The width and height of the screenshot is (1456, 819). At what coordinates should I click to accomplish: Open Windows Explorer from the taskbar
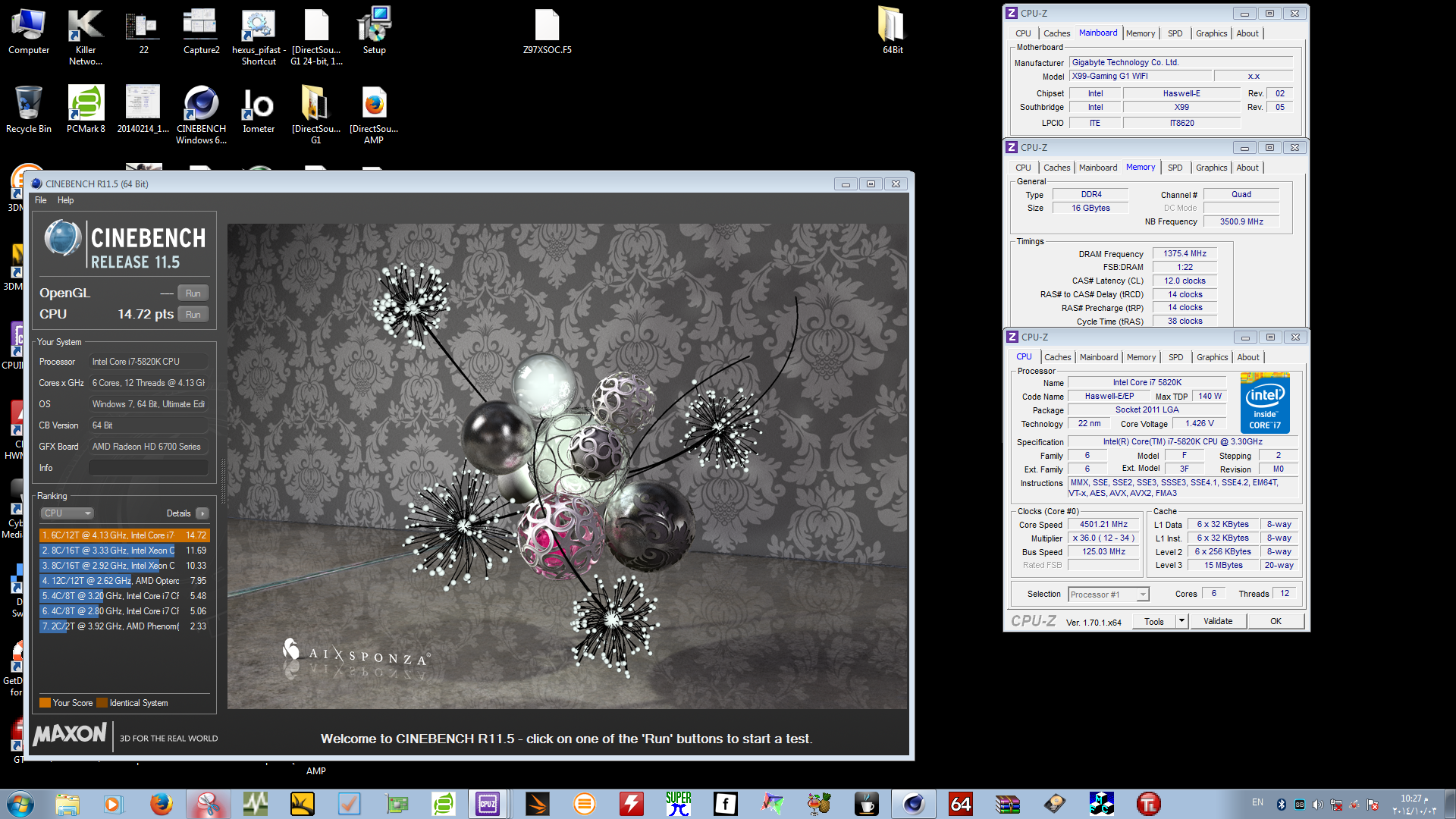coord(67,804)
